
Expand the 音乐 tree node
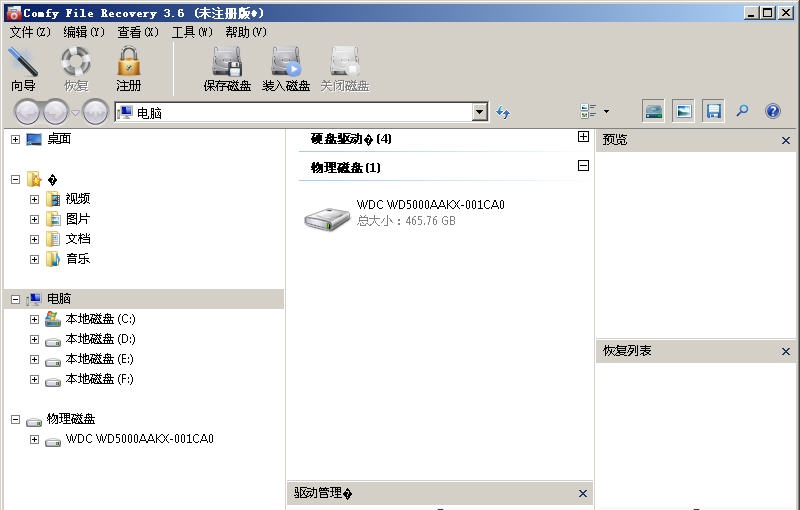(34, 260)
